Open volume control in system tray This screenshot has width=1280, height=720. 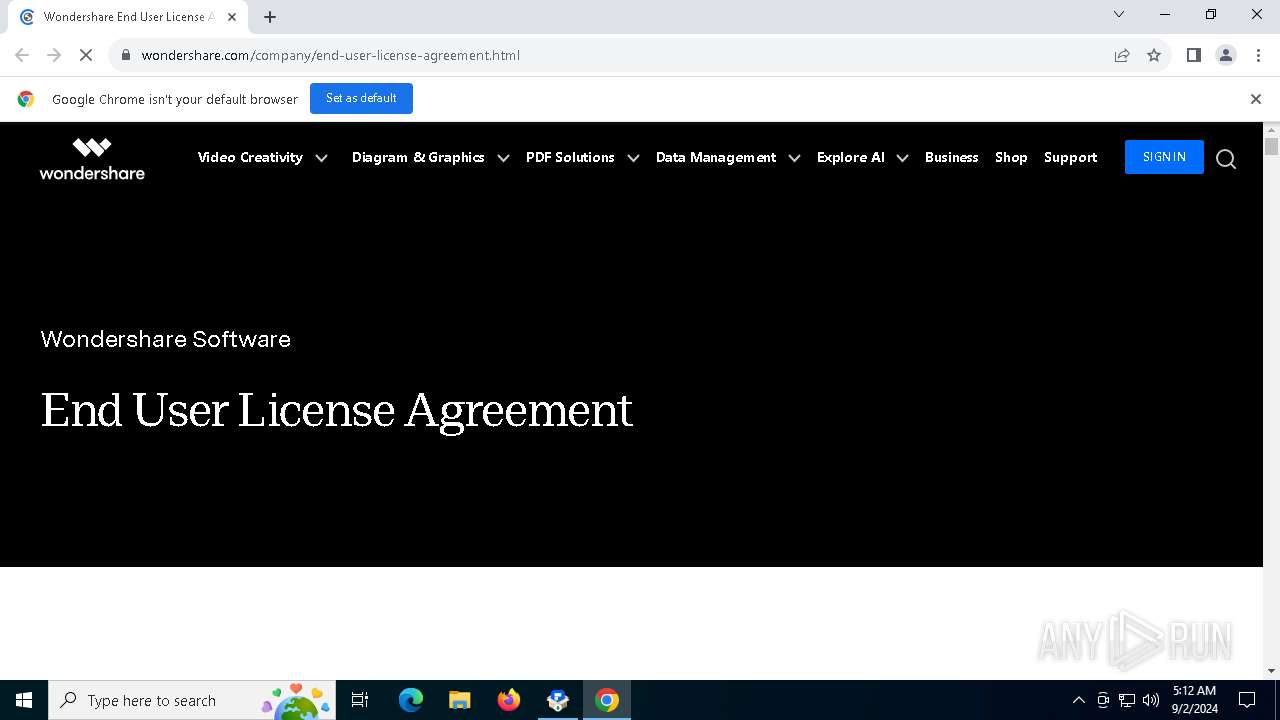(x=1151, y=700)
